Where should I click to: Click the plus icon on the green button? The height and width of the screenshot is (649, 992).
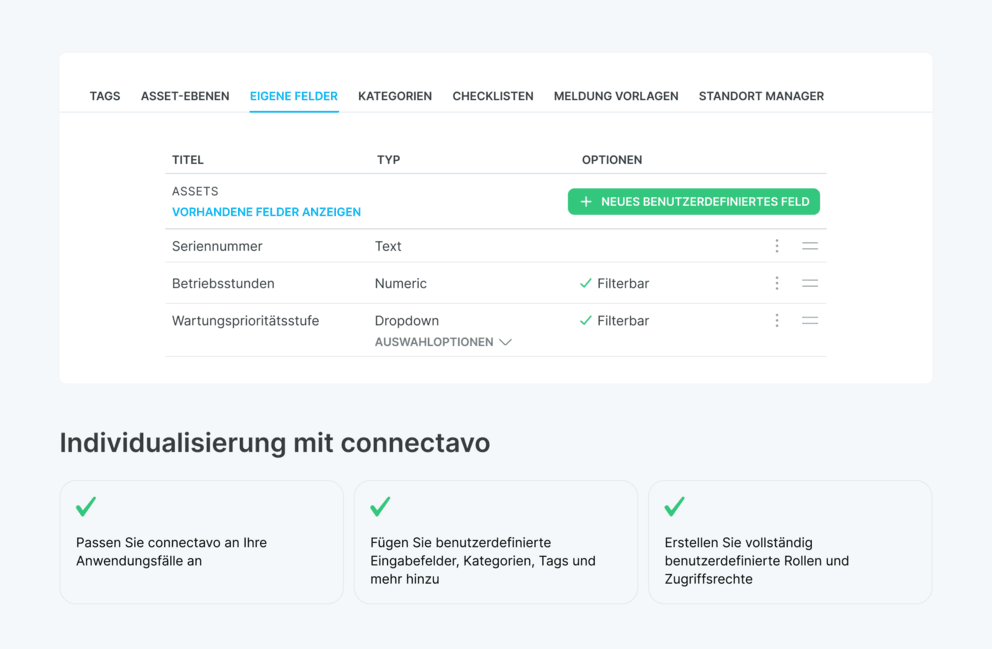(586, 201)
